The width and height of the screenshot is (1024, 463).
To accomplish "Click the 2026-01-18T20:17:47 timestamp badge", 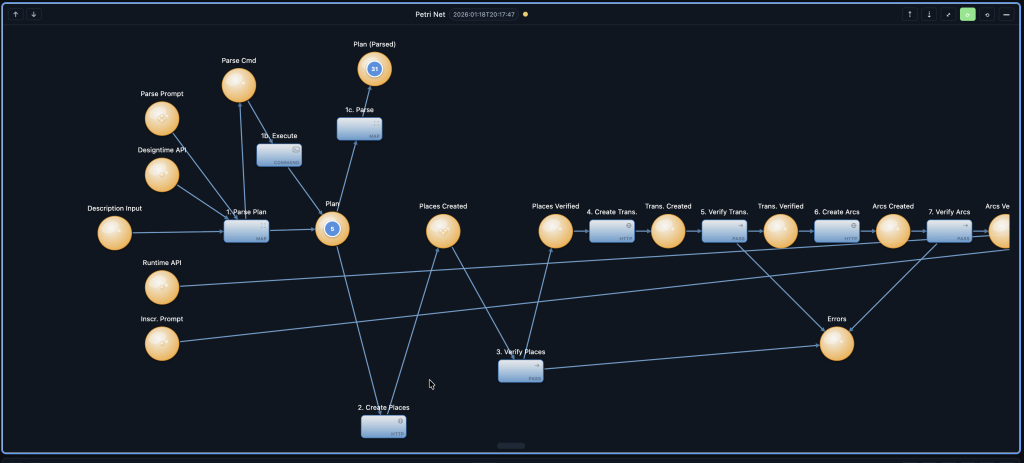I will 484,14.
